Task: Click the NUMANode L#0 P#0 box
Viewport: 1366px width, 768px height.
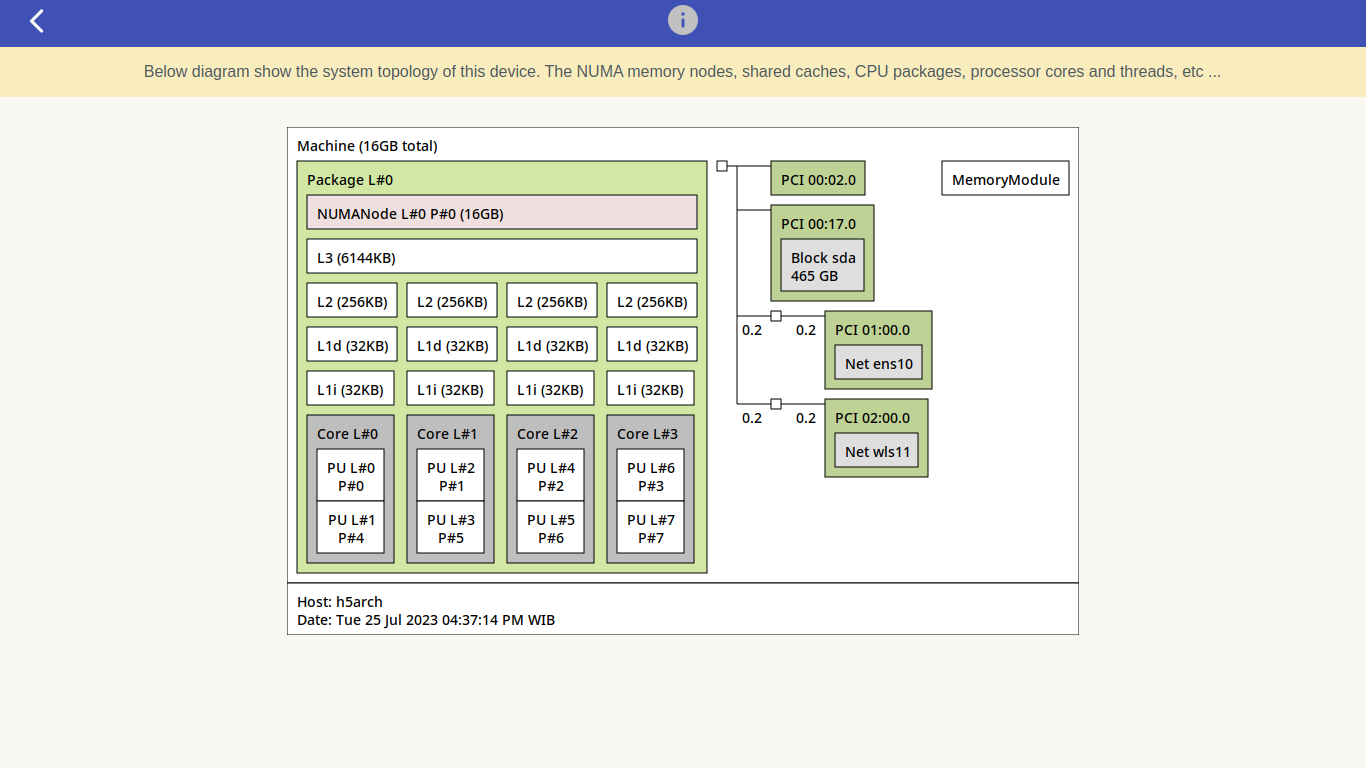Action: pos(501,213)
